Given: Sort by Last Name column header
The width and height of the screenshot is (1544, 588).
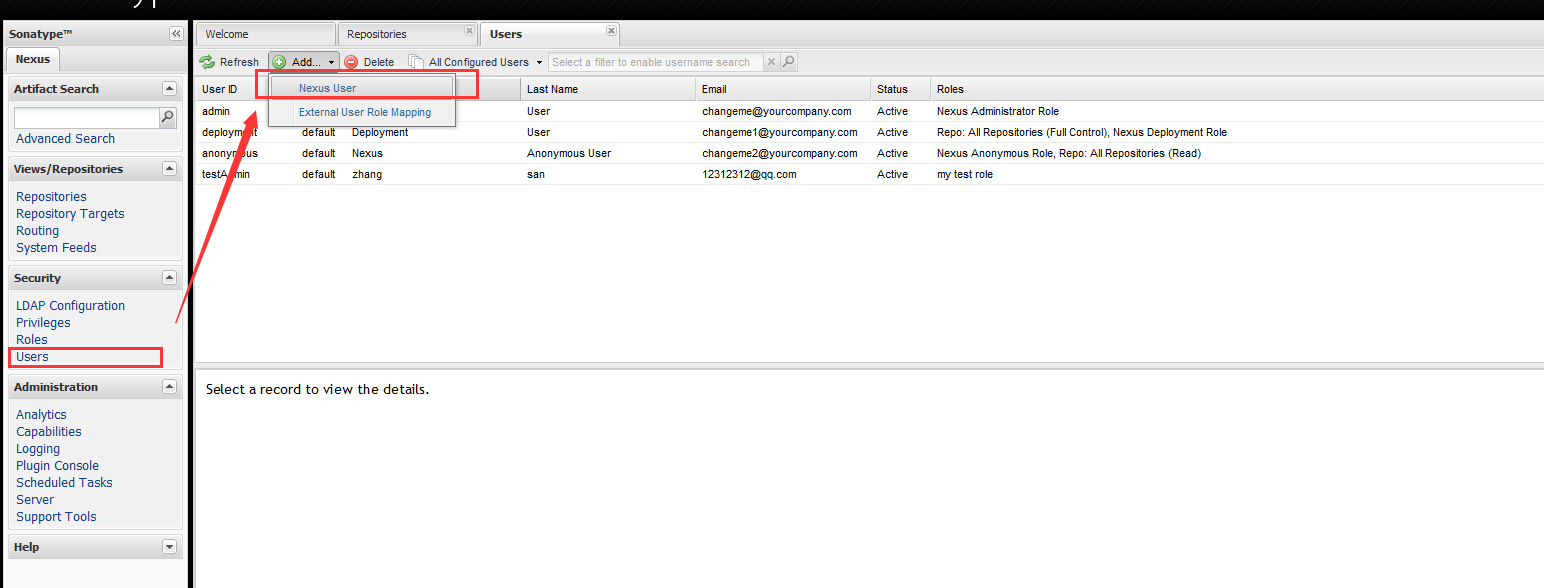Looking at the screenshot, I should pyautogui.click(x=608, y=89).
